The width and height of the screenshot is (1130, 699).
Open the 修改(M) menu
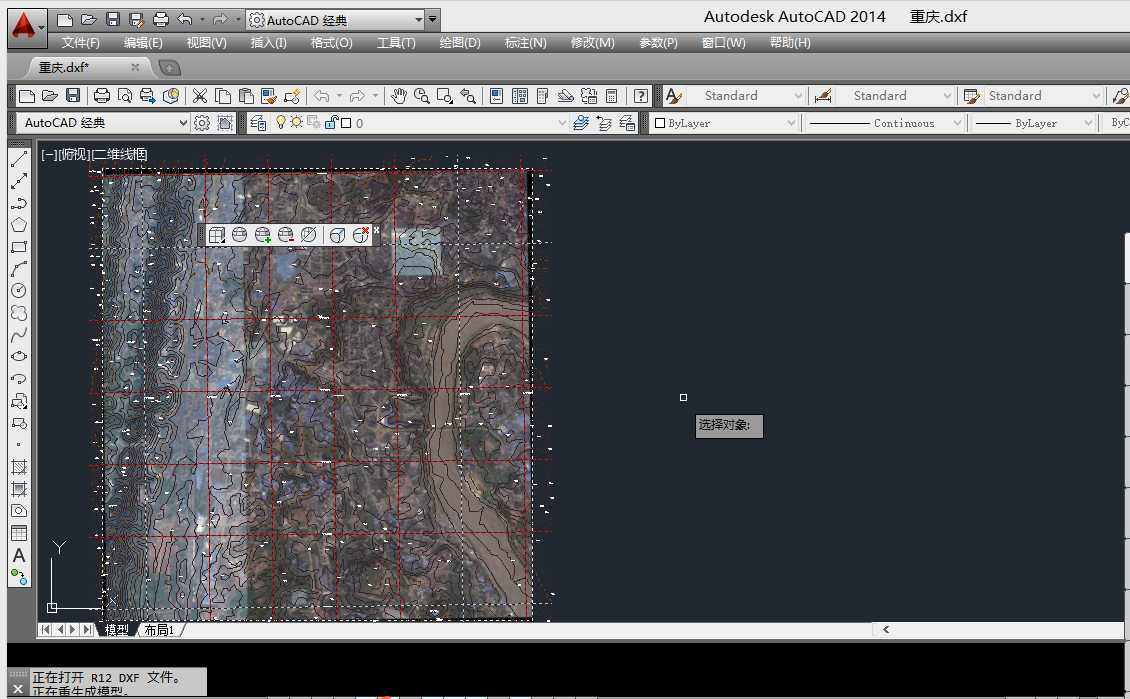592,43
